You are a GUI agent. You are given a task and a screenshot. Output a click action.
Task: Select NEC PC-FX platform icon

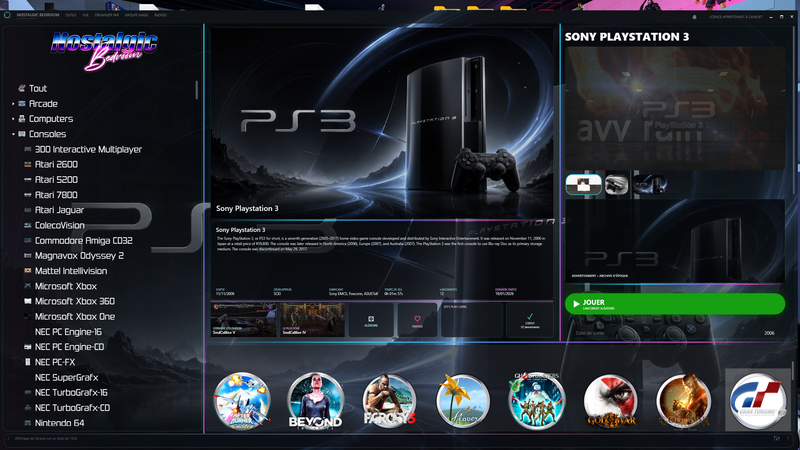[28, 362]
